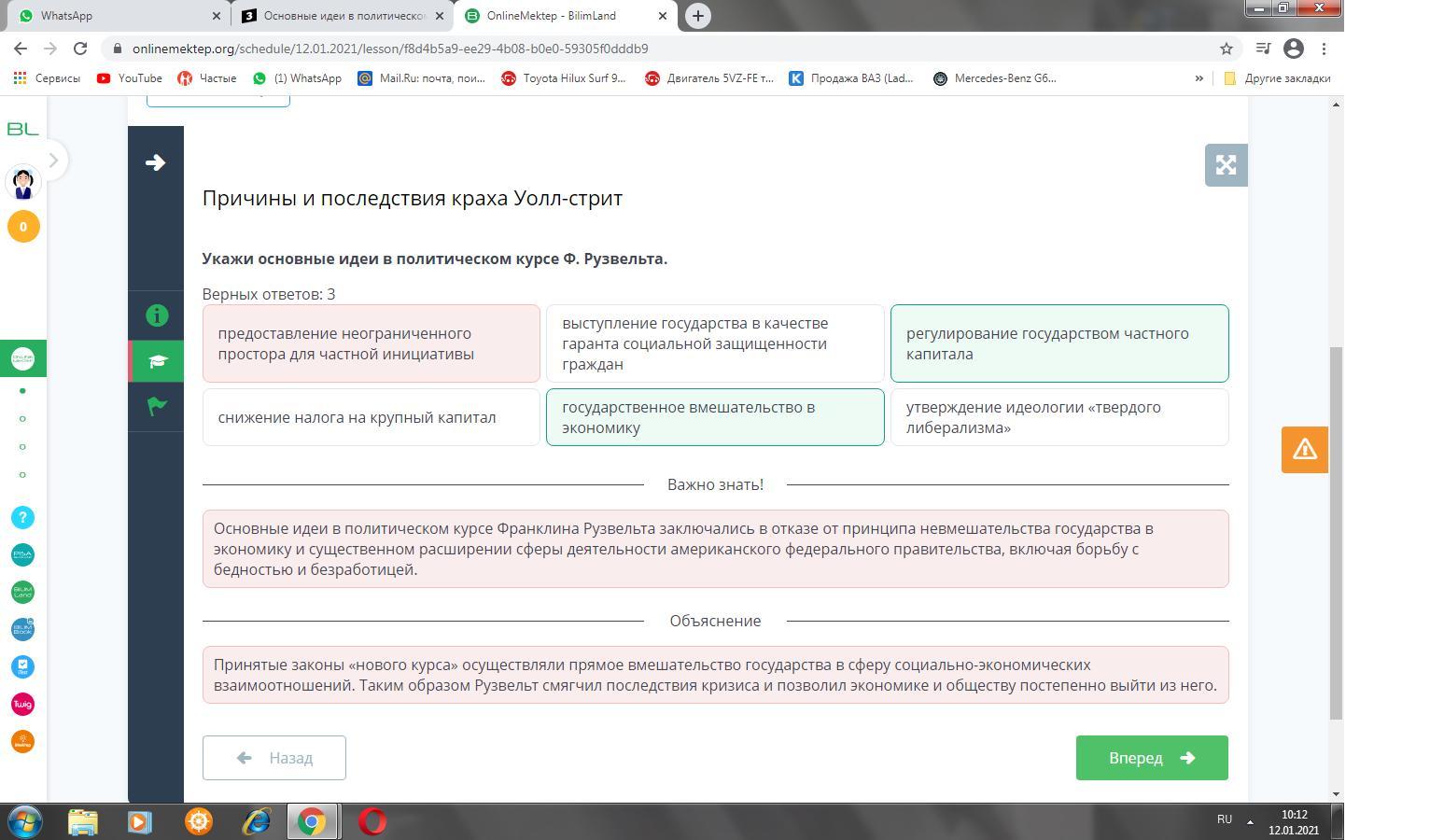The image size is (1444, 840).
Task: Close the WhatsApp browser tab
Action: click(217, 16)
